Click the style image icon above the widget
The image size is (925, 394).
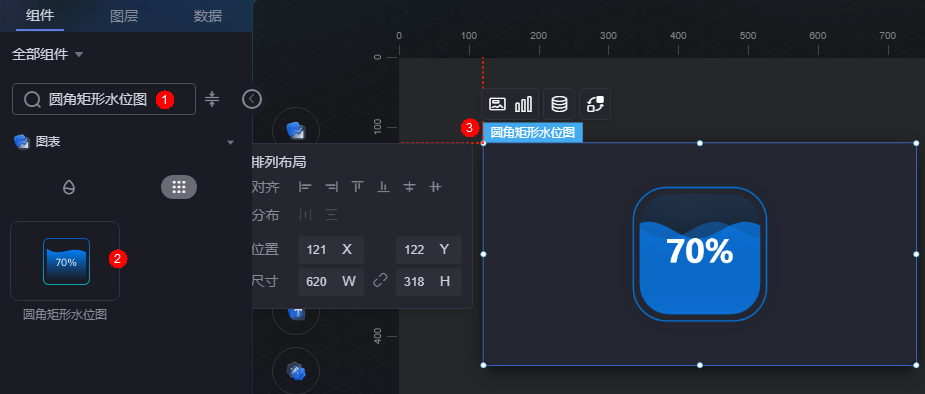click(497, 104)
